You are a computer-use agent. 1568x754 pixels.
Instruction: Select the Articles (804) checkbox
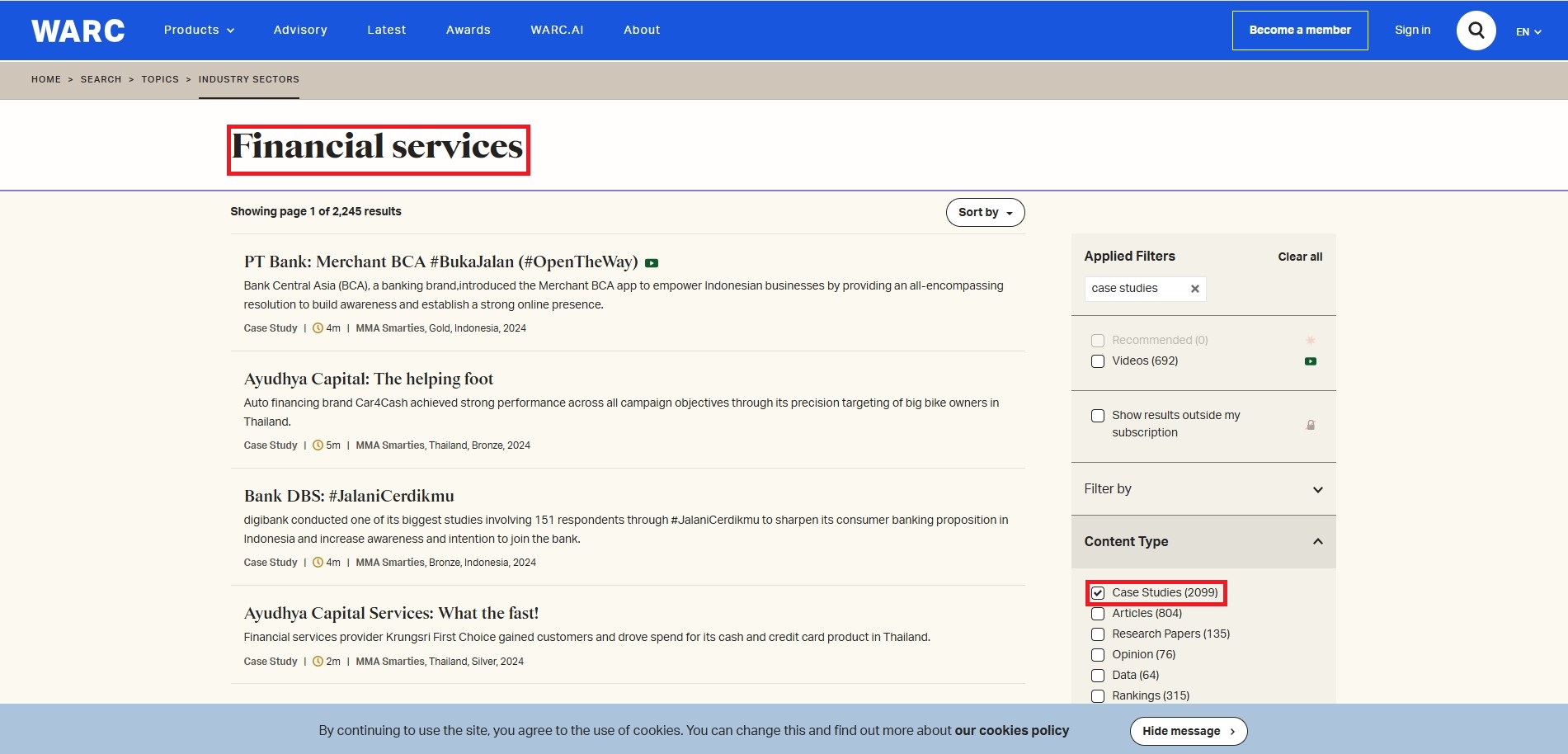pyautogui.click(x=1098, y=614)
